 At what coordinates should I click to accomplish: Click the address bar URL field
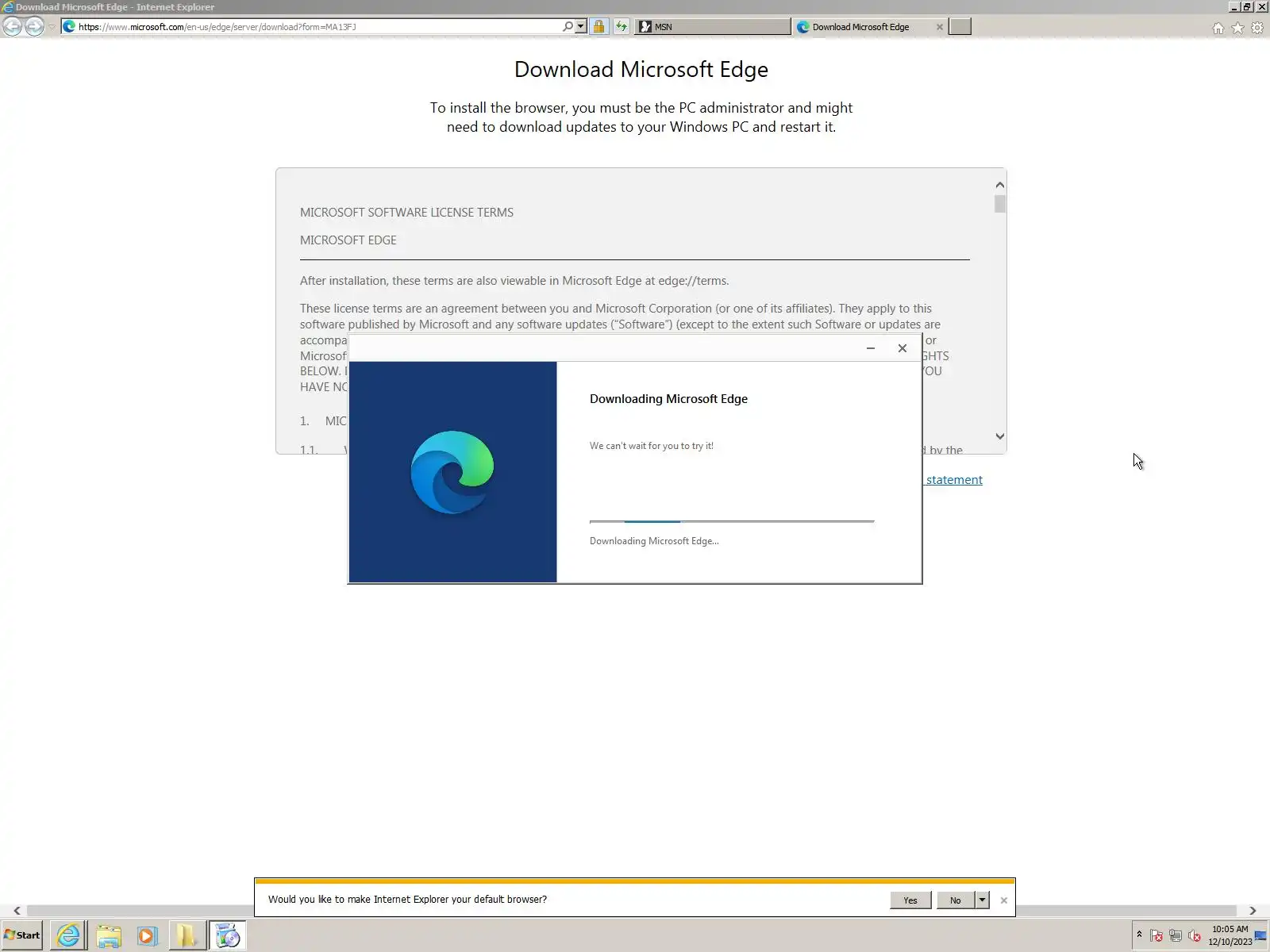pyautogui.click(x=317, y=26)
